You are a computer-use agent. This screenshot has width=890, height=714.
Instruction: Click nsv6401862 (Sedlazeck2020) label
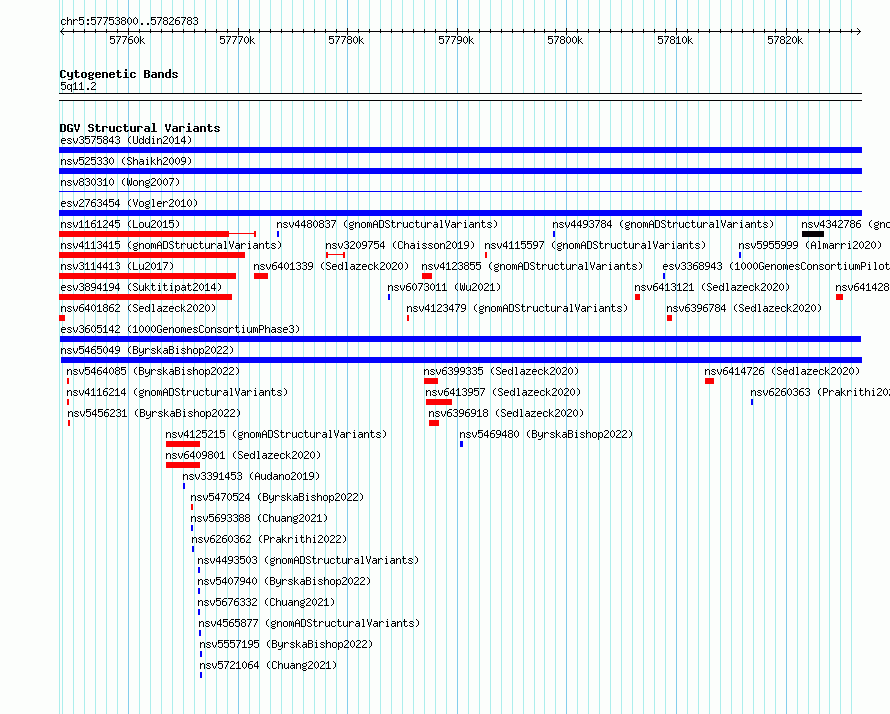pos(138,308)
